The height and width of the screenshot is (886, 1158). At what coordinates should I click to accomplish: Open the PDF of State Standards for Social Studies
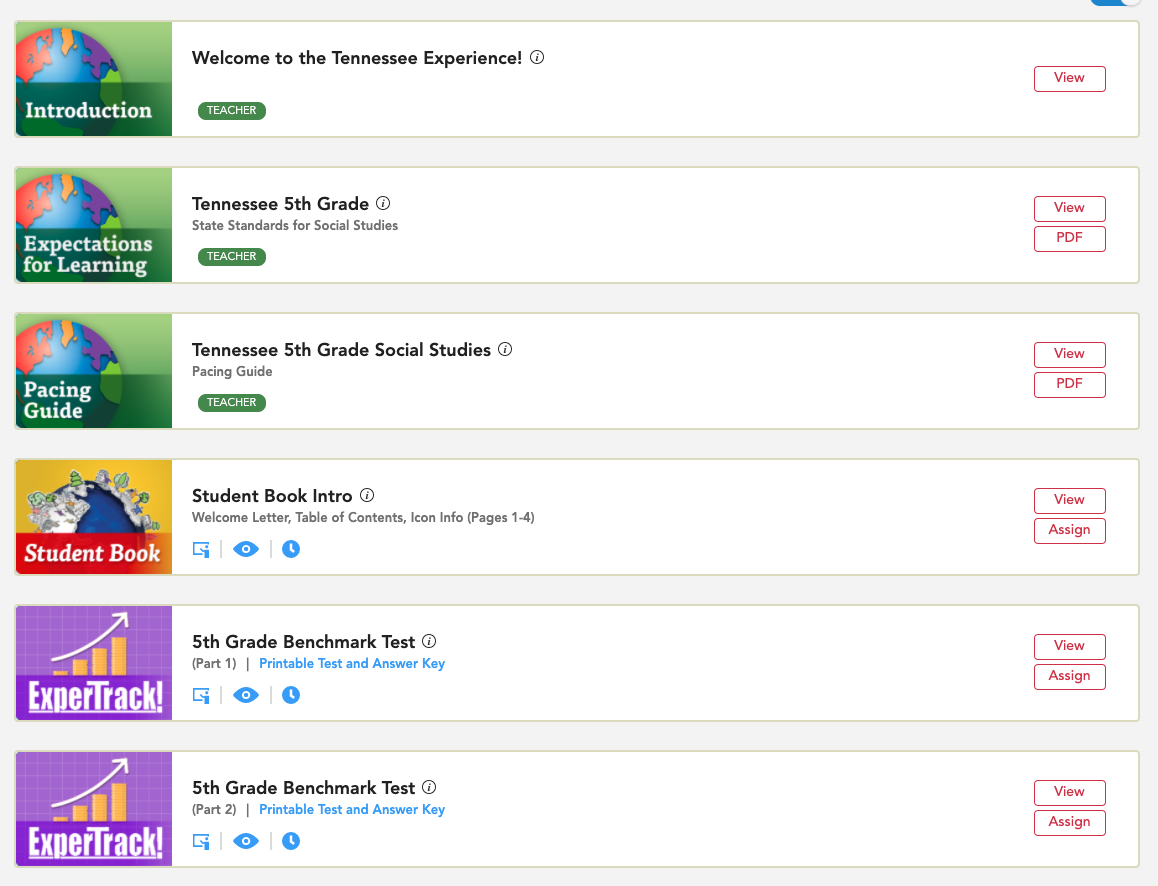point(1069,238)
